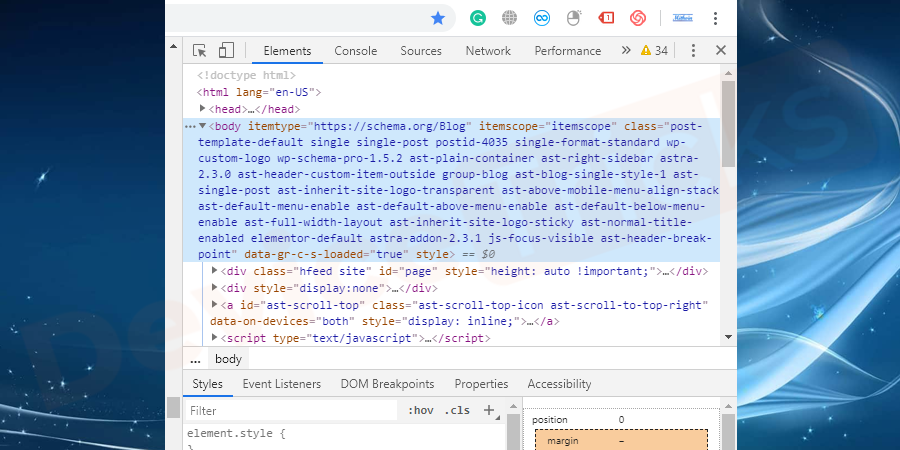Viewport: 900px width, 450px height.
Task: Click the body breadcrumb item
Action: (228, 359)
